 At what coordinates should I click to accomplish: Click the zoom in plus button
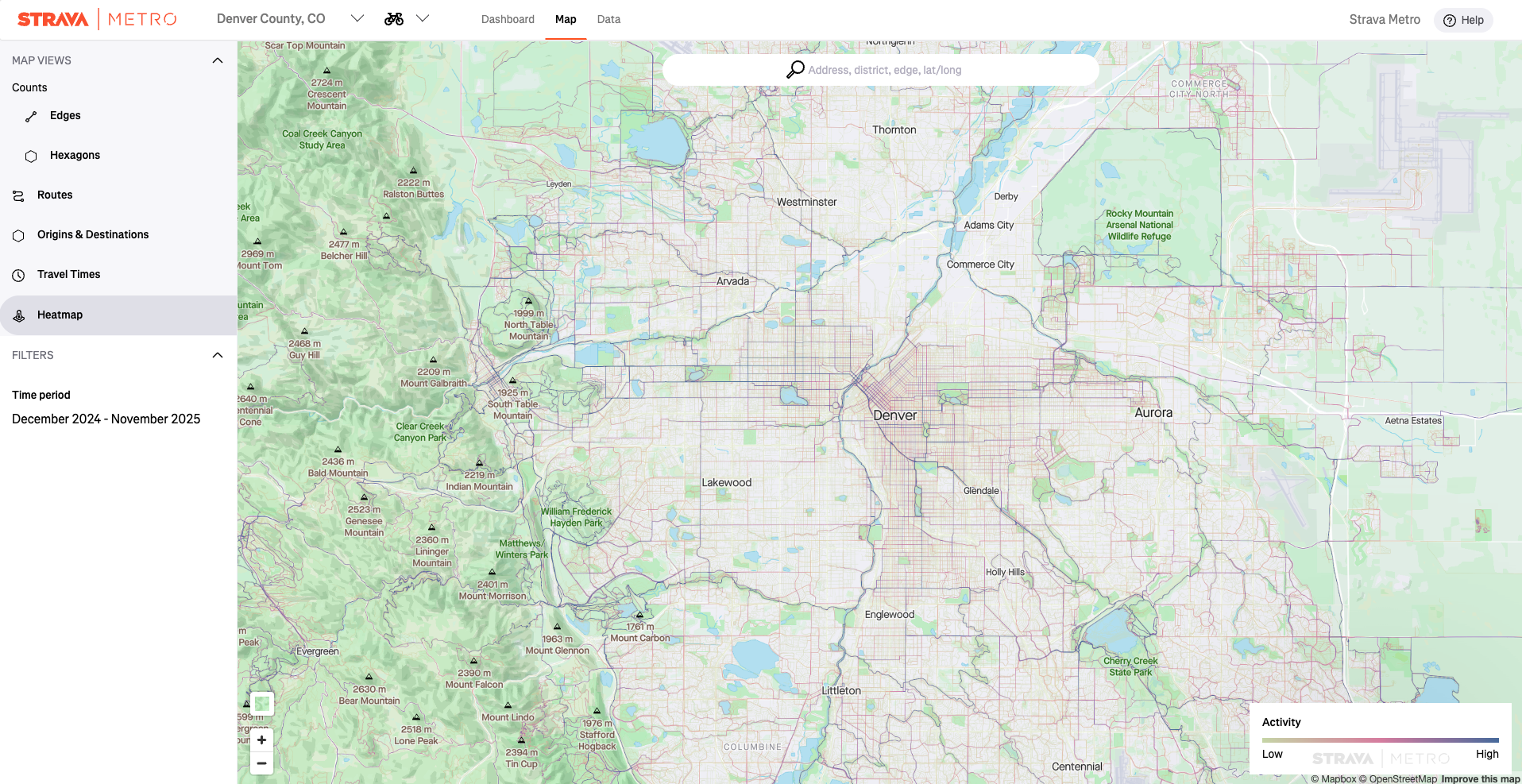[261, 740]
